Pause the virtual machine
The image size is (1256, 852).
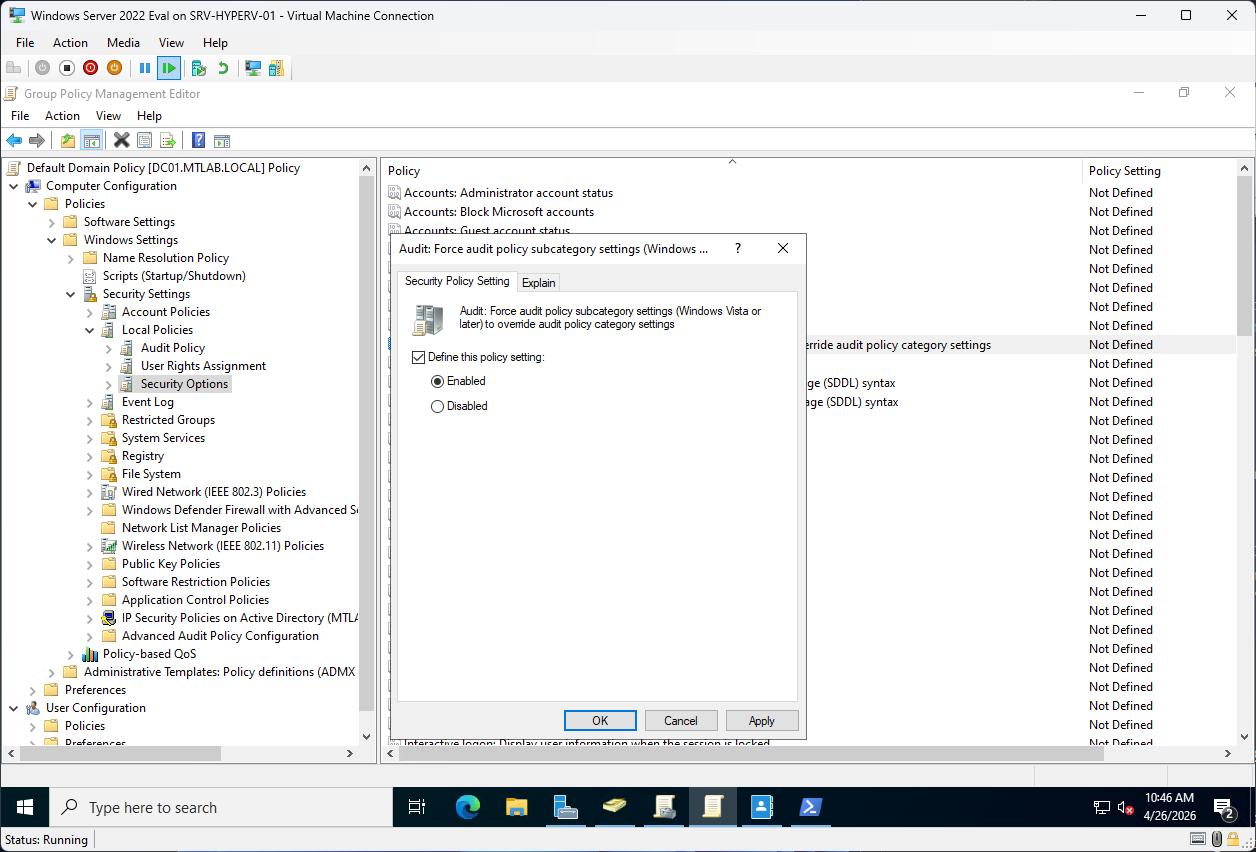(x=145, y=68)
